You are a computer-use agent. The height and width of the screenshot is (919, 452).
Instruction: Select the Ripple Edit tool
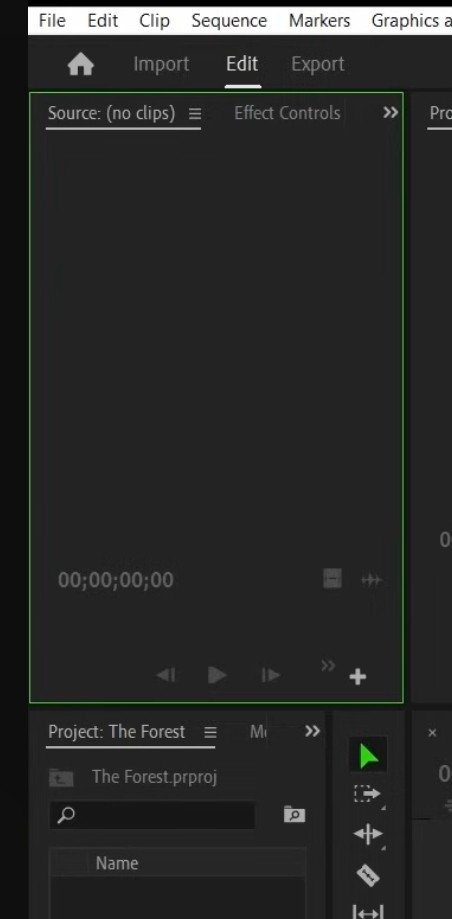tap(368, 834)
